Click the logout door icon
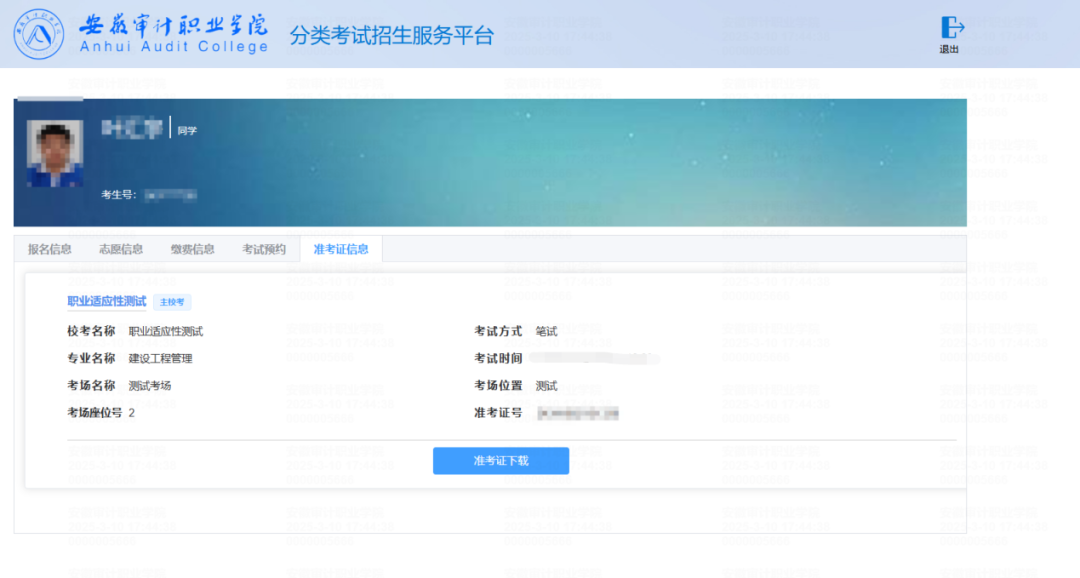 pyautogui.click(x=952, y=27)
